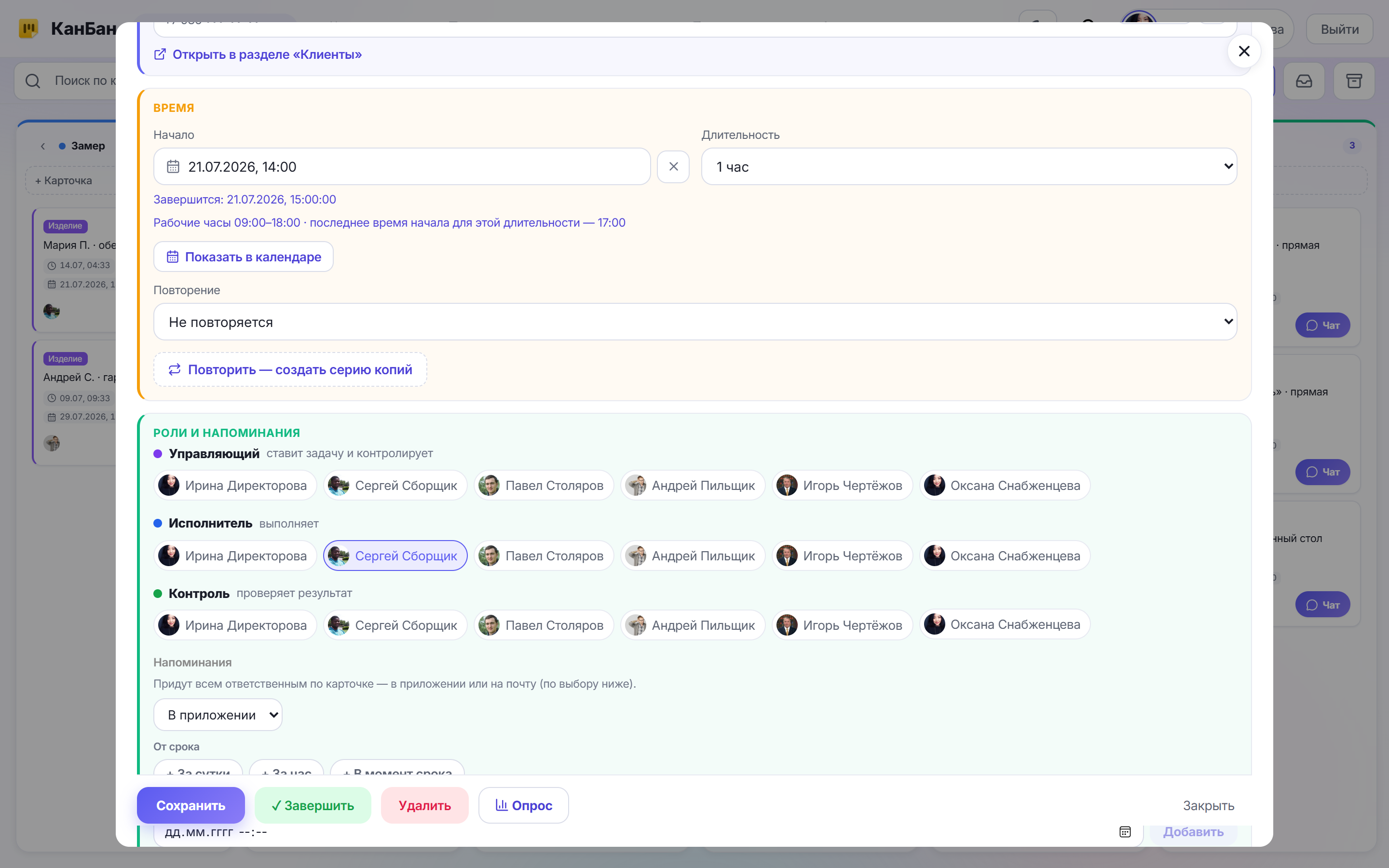Click the Изделие tag on Андрей С. card

click(x=65, y=359)
